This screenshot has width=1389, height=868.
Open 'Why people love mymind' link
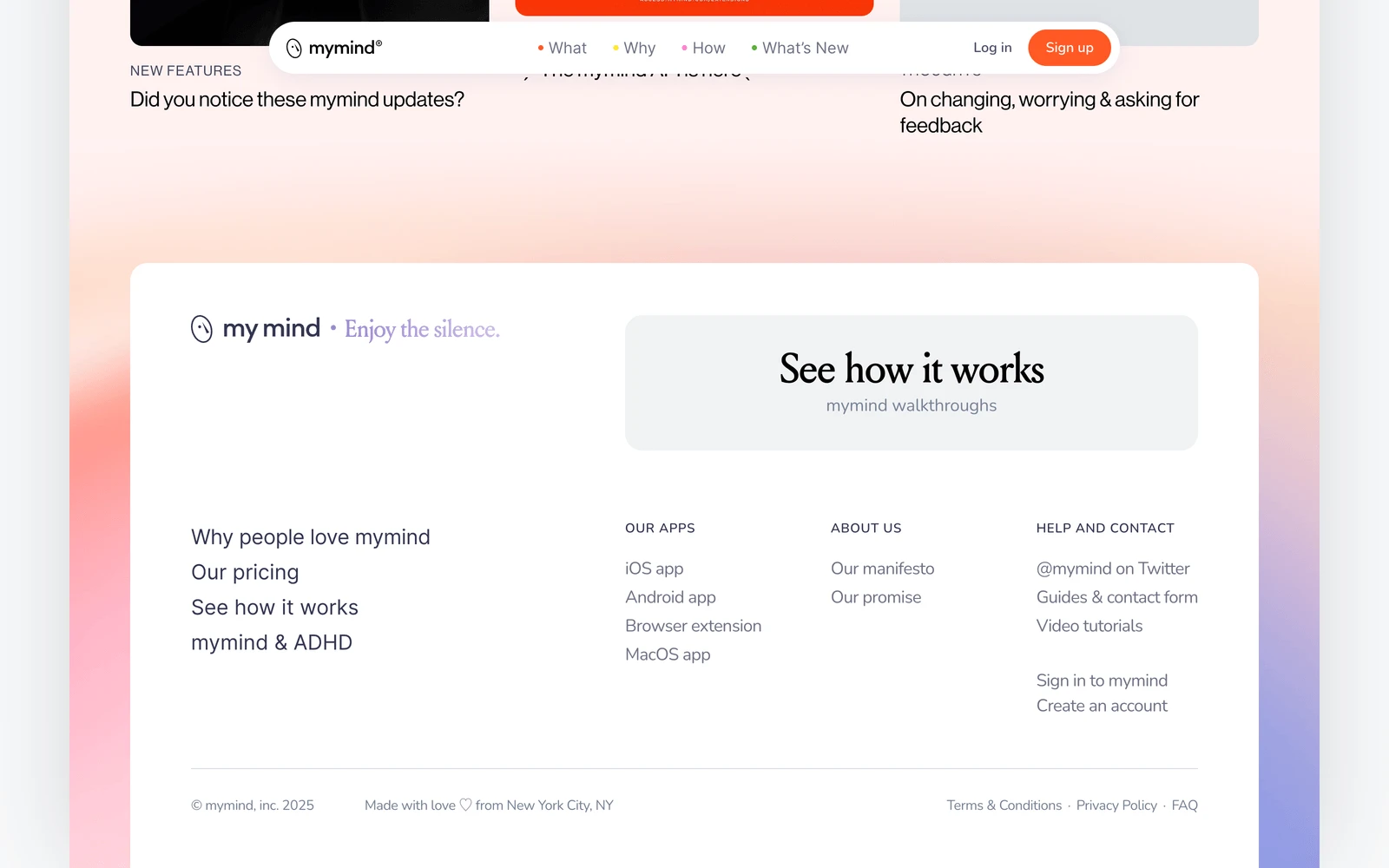(x=311, y=537)
